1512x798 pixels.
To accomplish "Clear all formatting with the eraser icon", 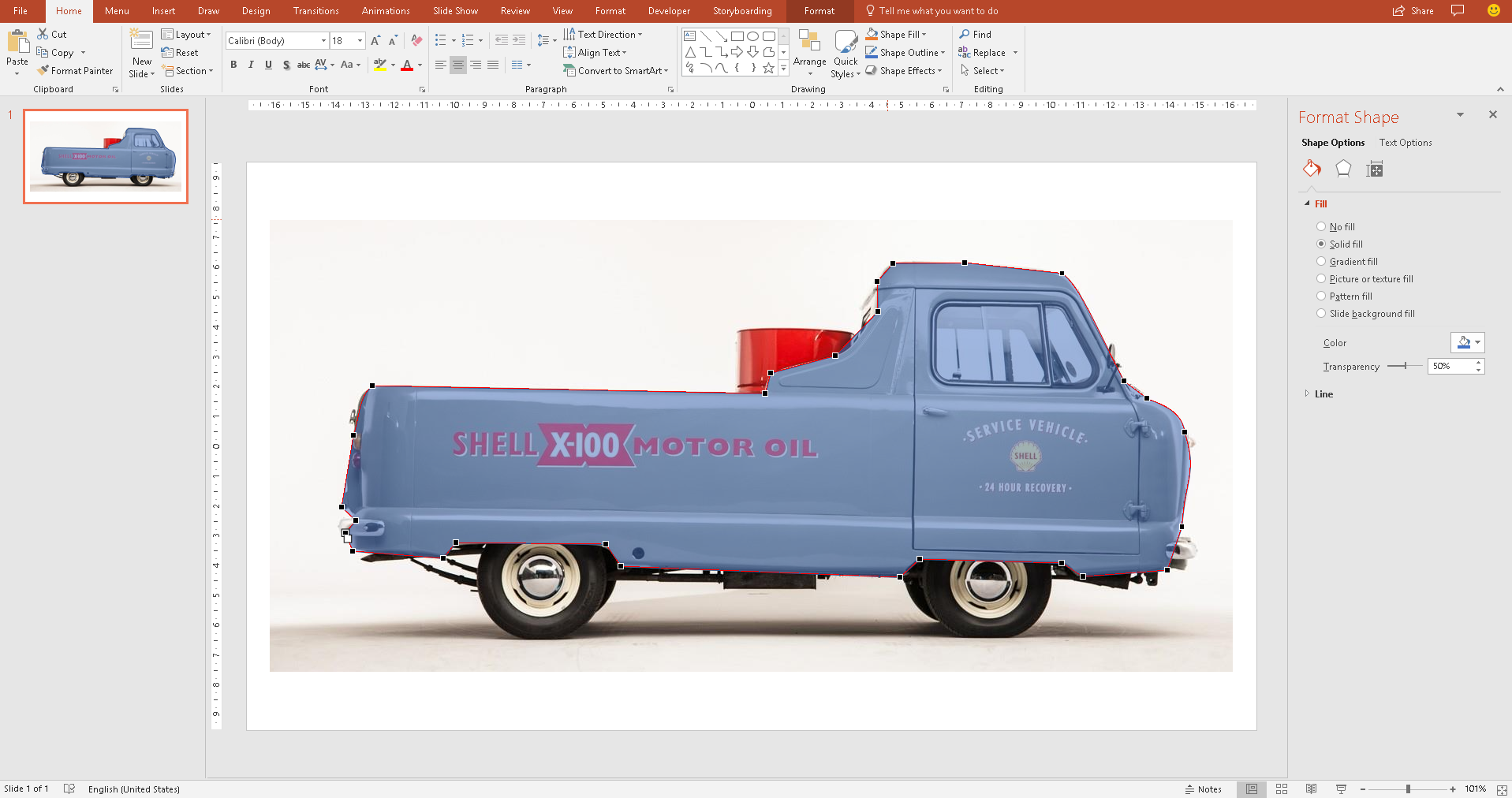I will (416, 40).
